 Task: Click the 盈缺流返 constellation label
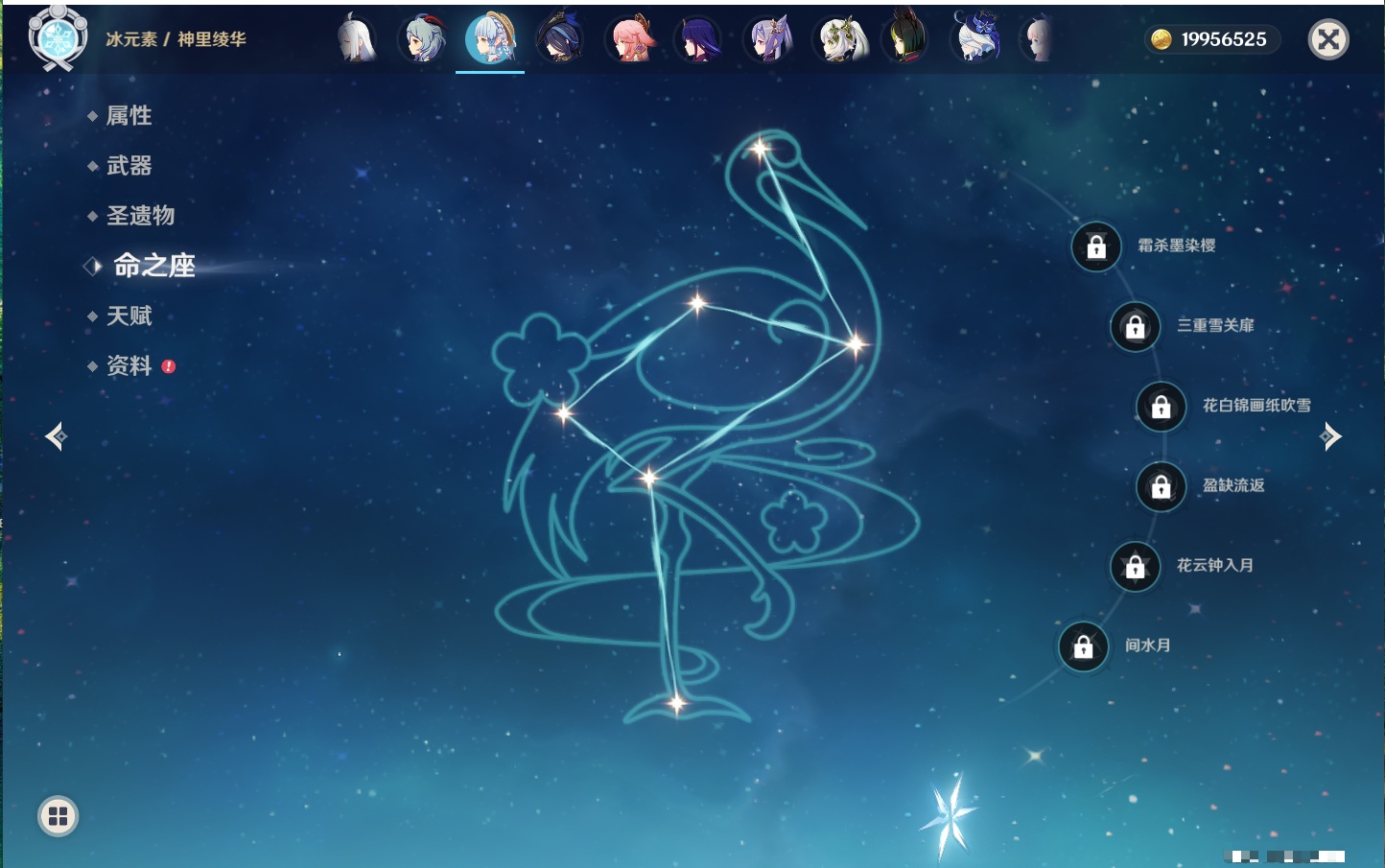click(1234, 485)
